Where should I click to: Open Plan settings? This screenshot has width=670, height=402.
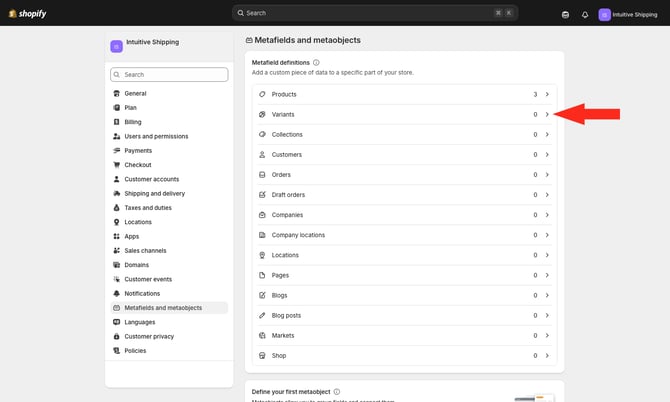click(169, 108)
